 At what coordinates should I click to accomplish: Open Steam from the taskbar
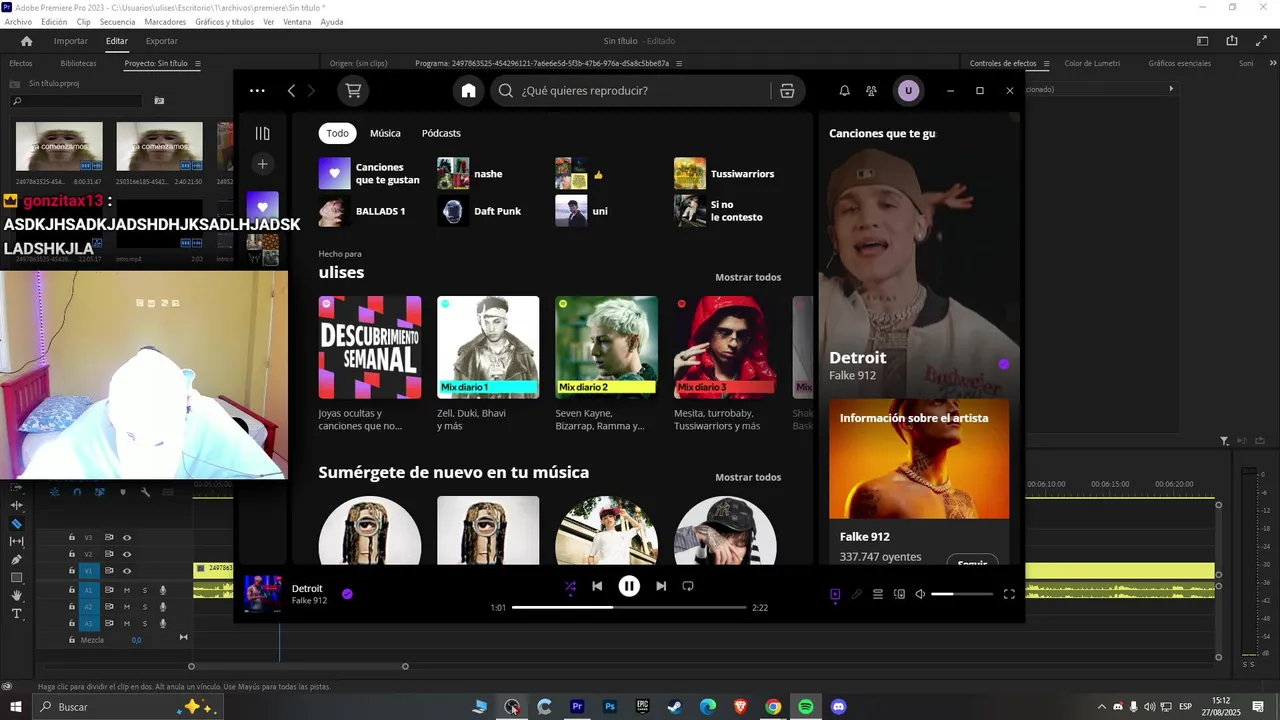(x=675, y=707)
